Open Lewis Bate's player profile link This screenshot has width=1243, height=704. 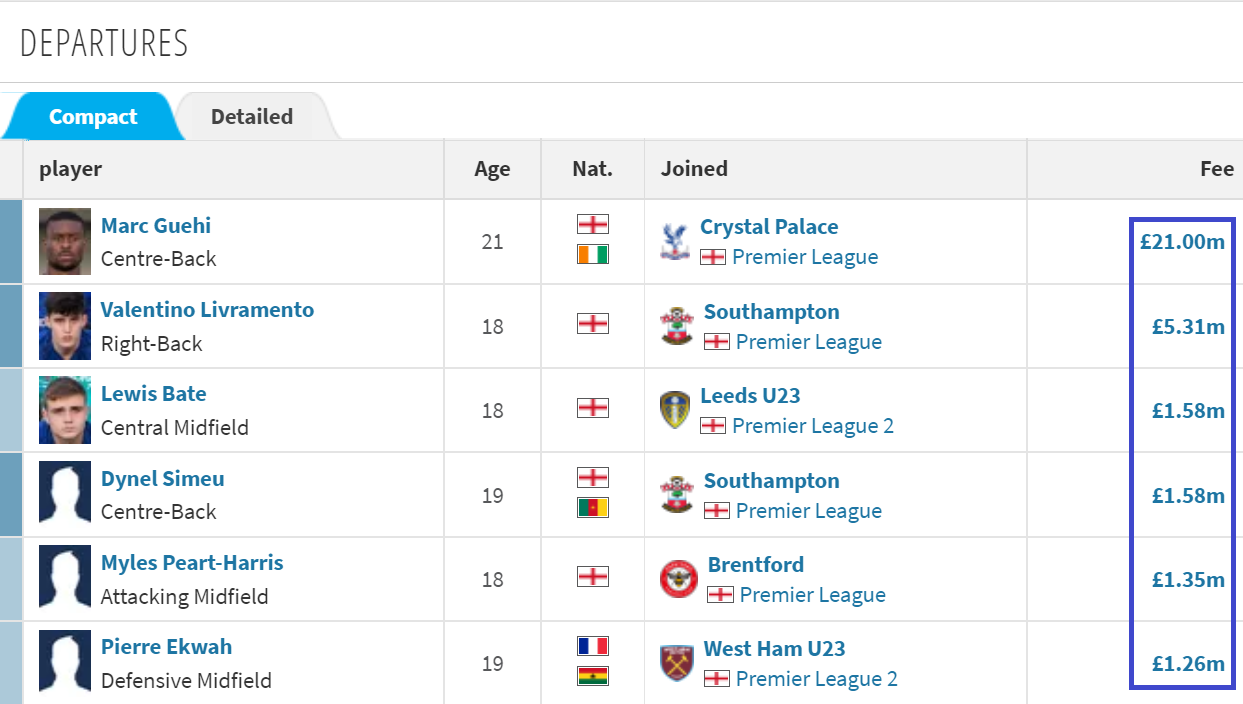pos(154,394)
